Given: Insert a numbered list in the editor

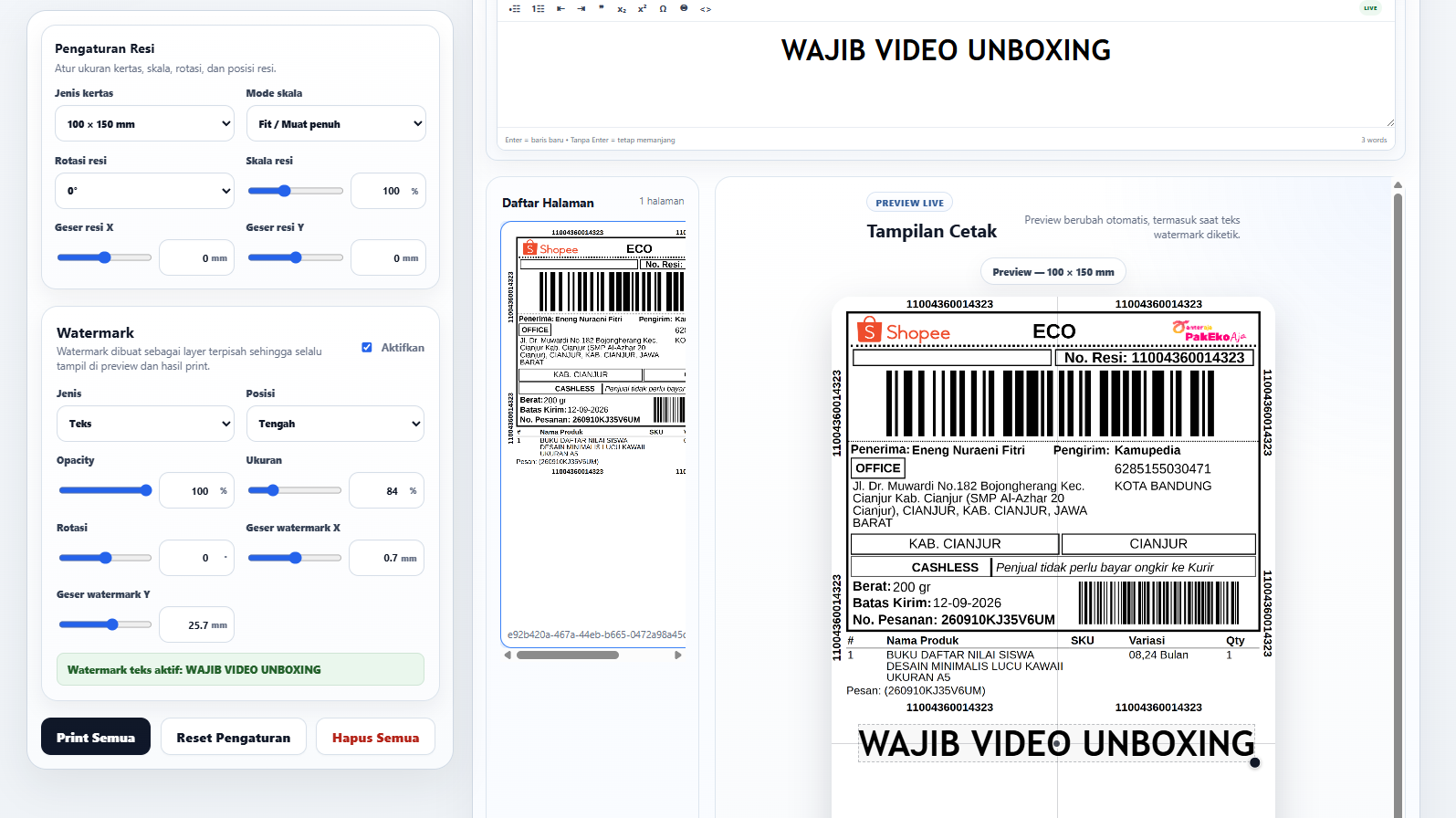Looking at the screenshot, I should 539,8.
